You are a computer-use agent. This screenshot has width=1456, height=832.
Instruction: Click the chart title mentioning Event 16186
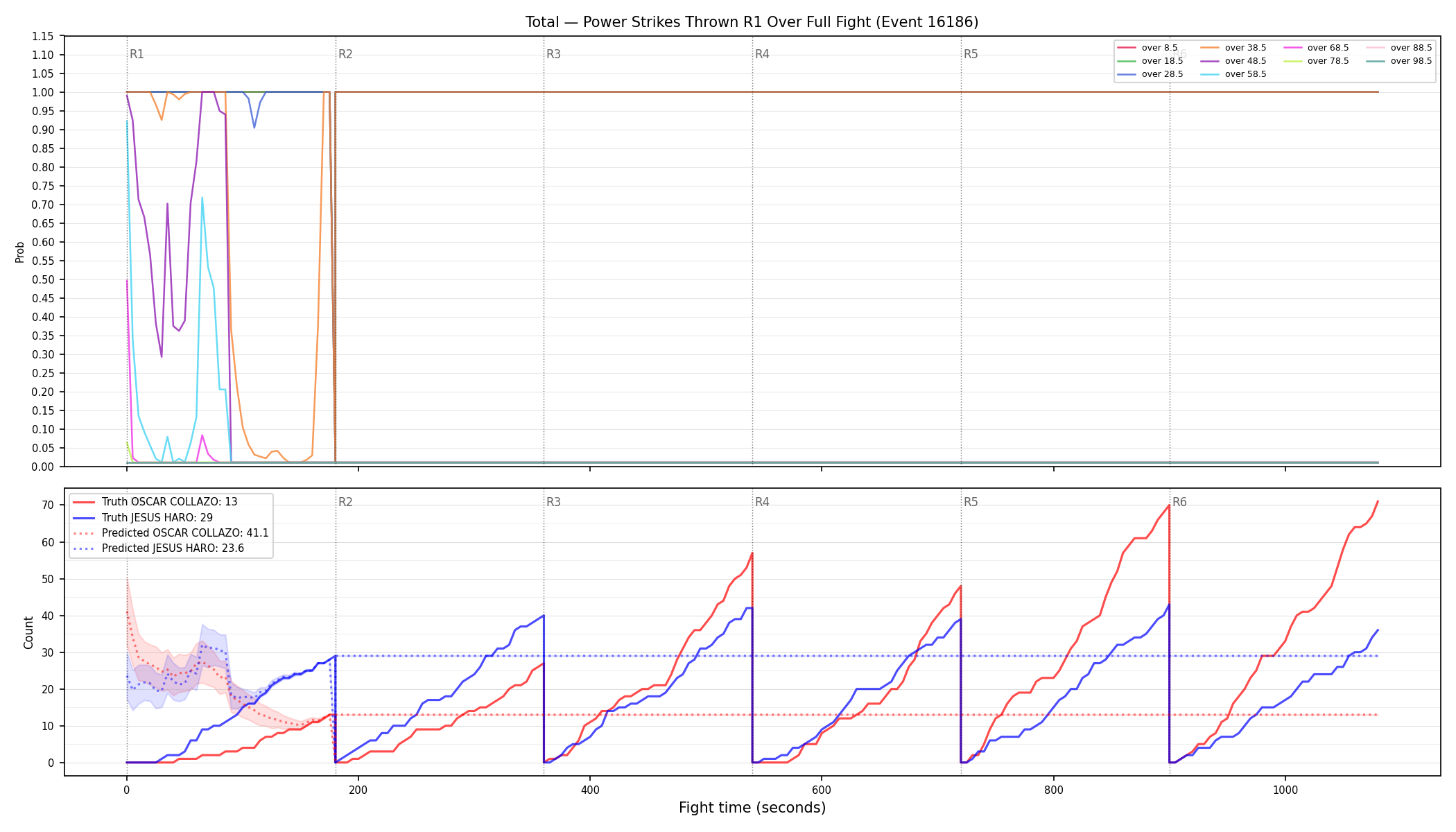pyautogui.click(x=752, y=22)
